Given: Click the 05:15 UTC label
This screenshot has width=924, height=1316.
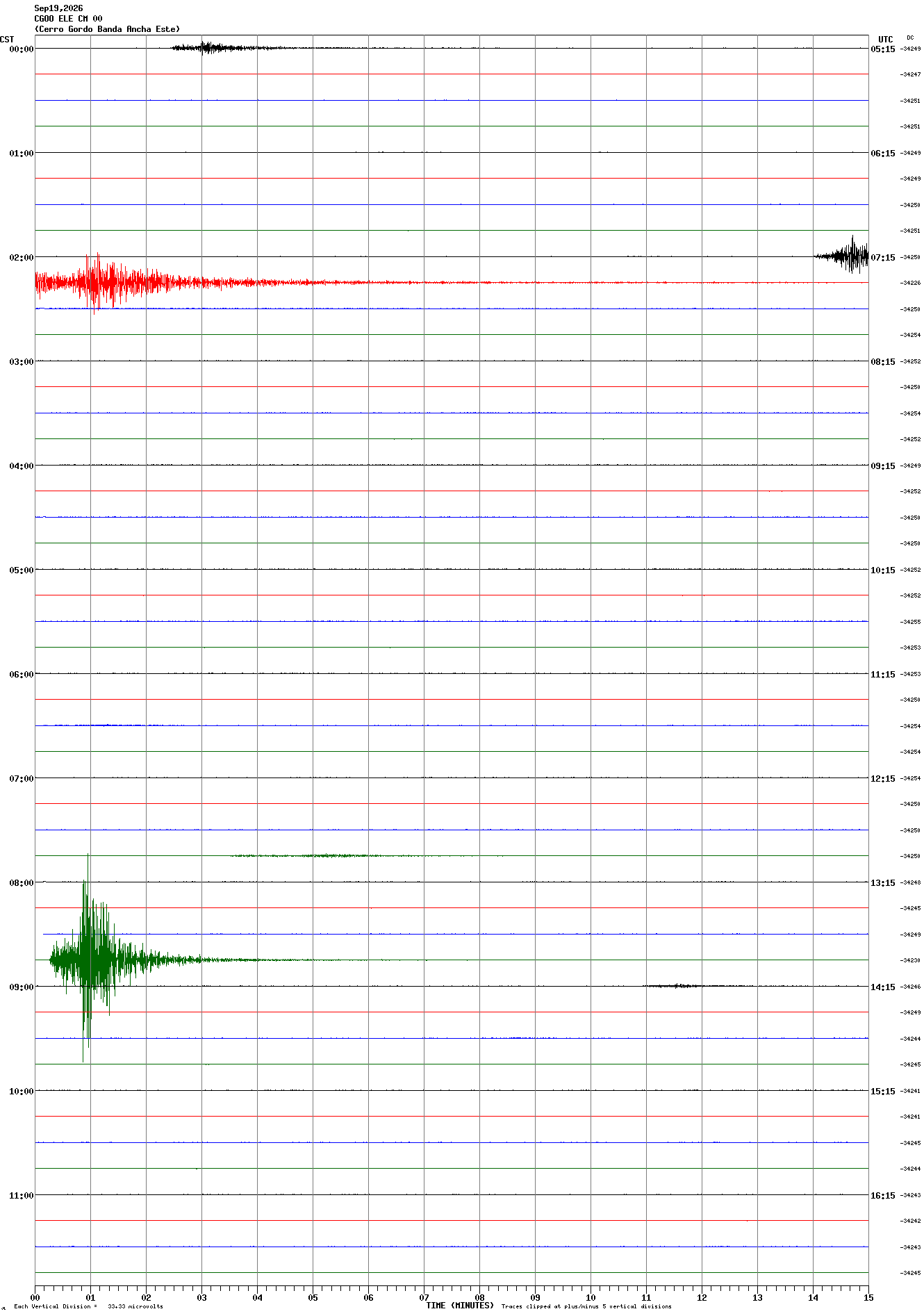Looking at the screenshot, I should (x=883, y=49).
